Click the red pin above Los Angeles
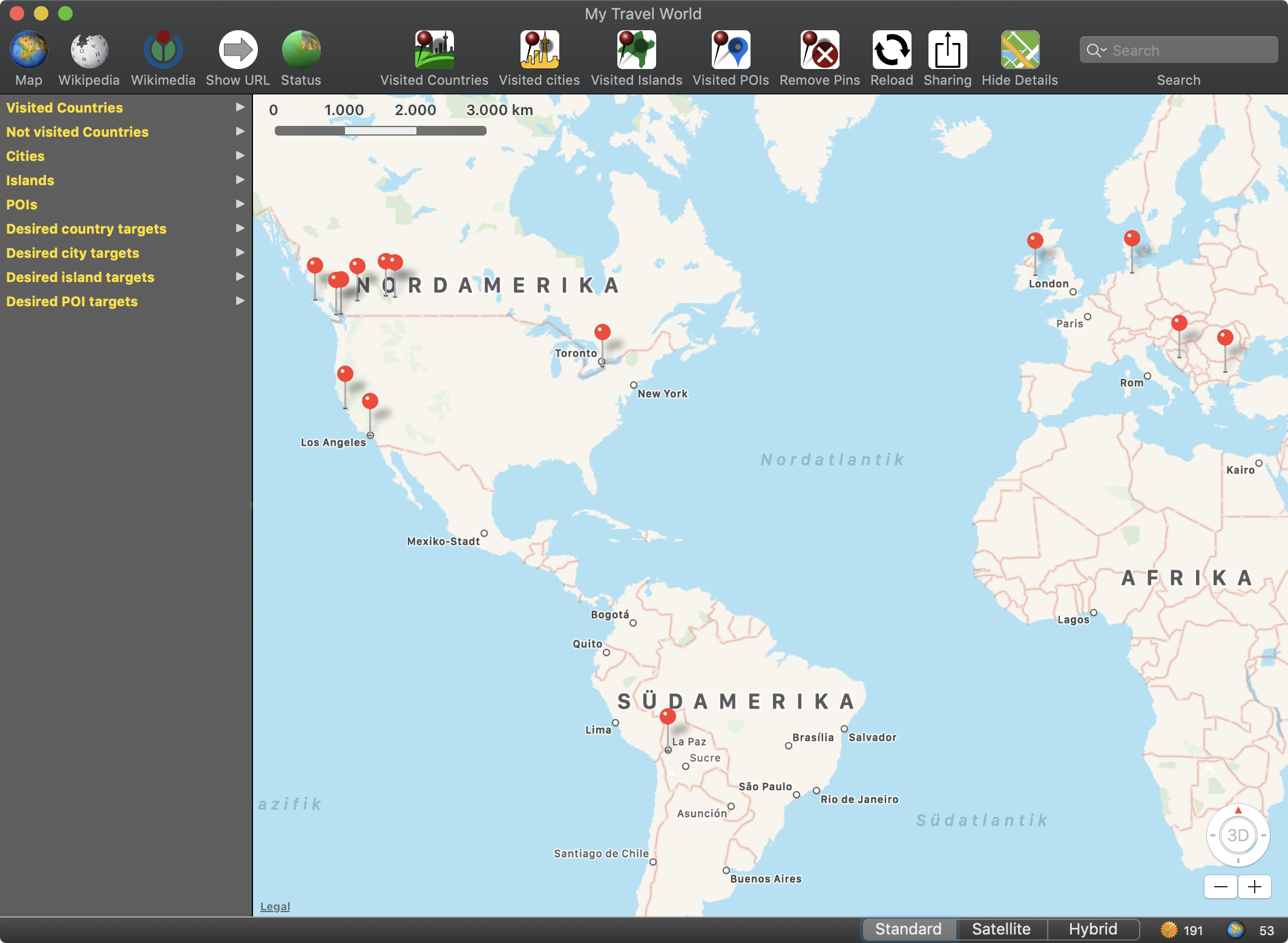 [370, 401]
